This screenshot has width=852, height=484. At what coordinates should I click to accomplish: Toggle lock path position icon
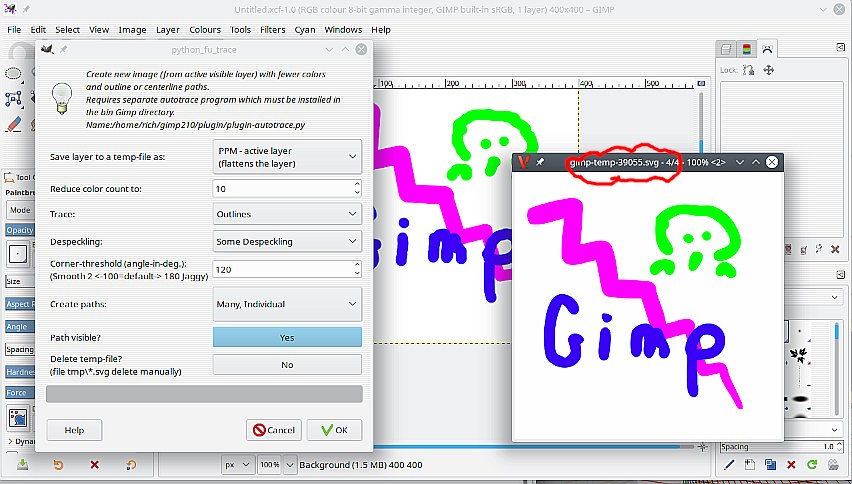pyautogui.click(x=768, y=70)
